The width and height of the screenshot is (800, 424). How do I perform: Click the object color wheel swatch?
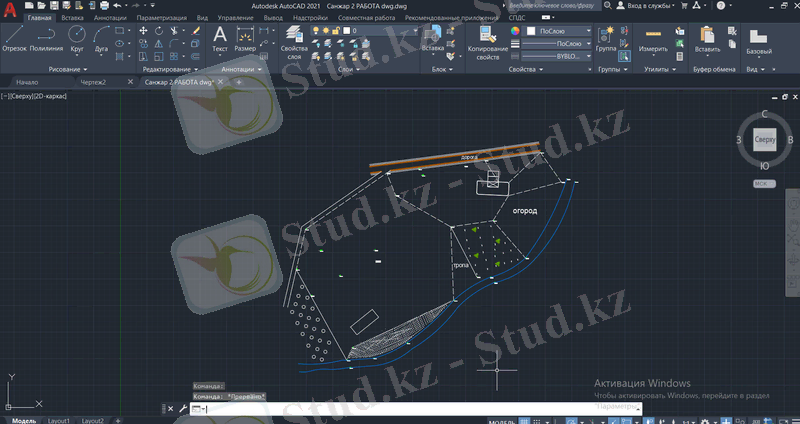516,31
